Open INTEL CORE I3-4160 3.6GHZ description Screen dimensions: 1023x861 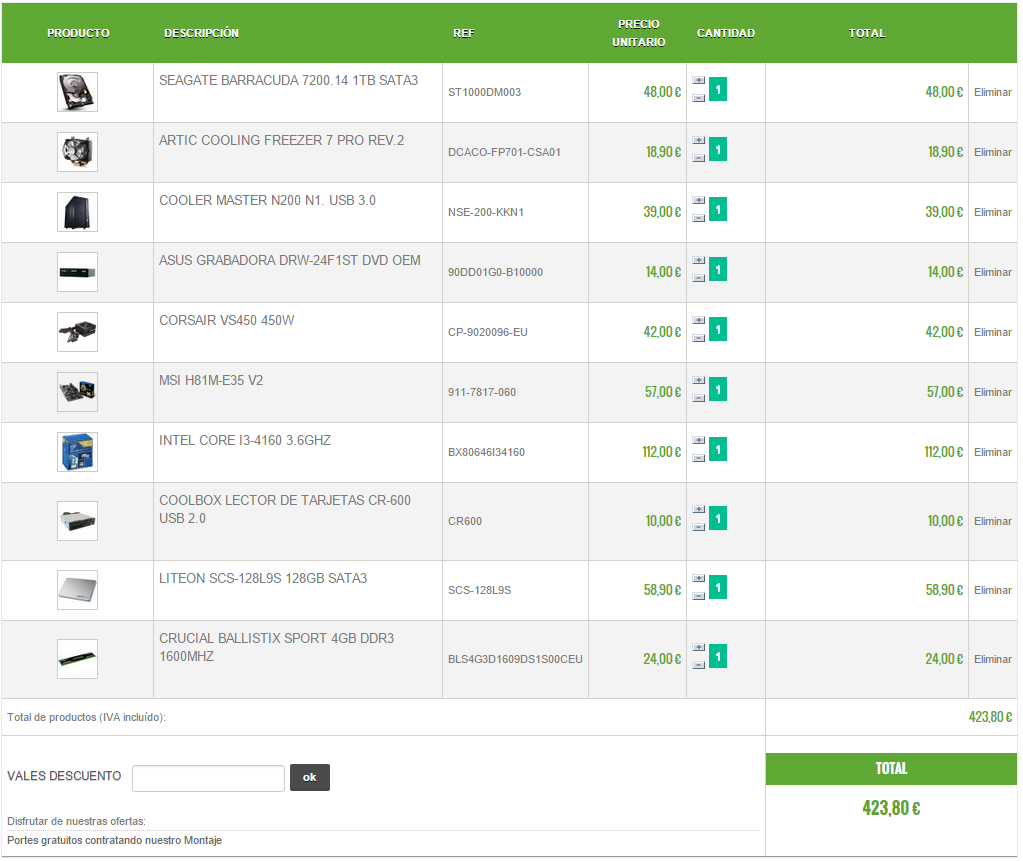coord(245,440)
